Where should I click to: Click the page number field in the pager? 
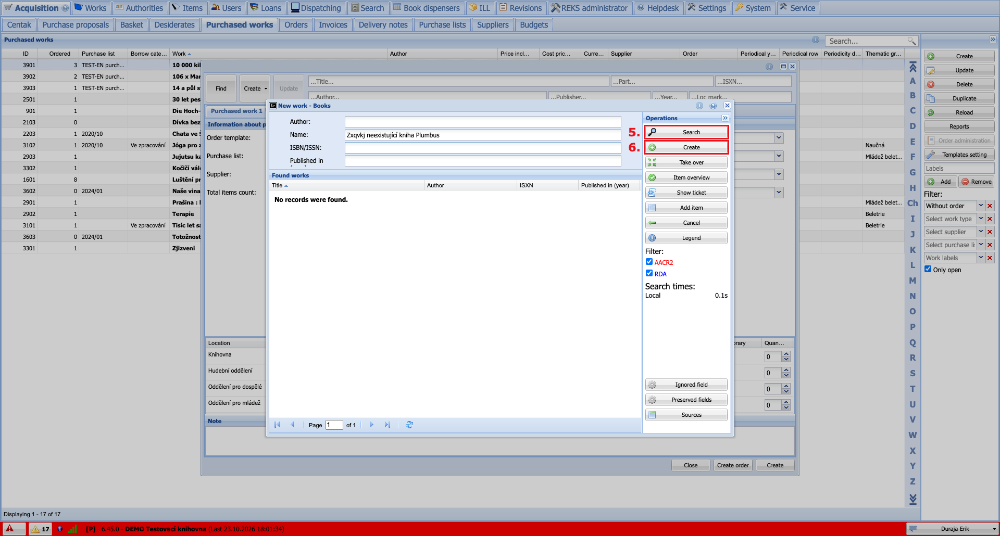coord(334,424)
